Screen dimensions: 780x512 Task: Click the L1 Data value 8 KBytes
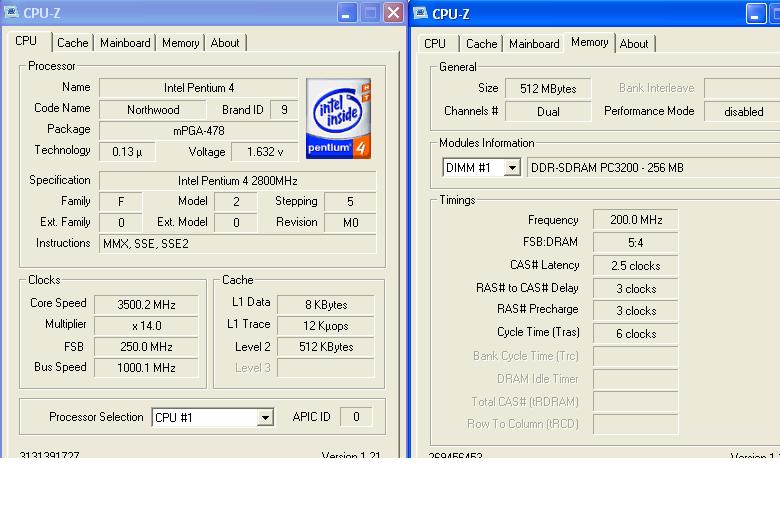pyautogui.click(x=326, y=305)
